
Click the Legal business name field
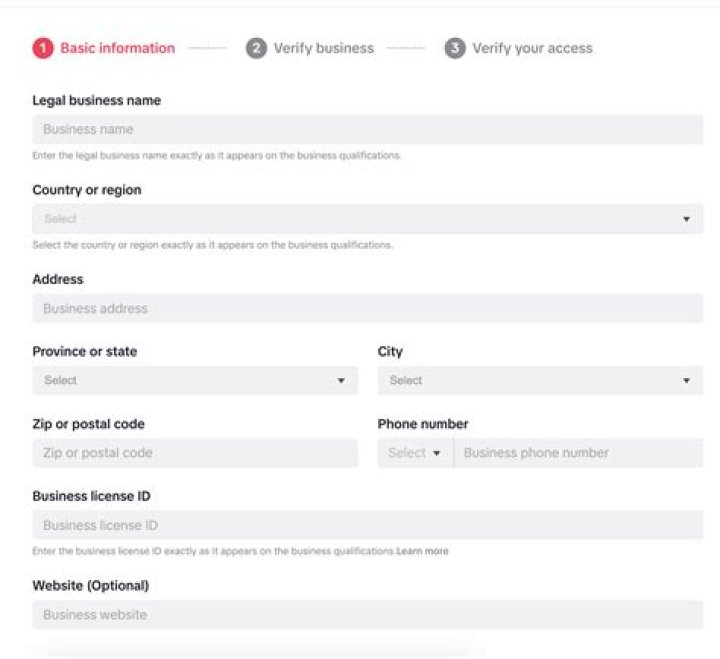367,129
